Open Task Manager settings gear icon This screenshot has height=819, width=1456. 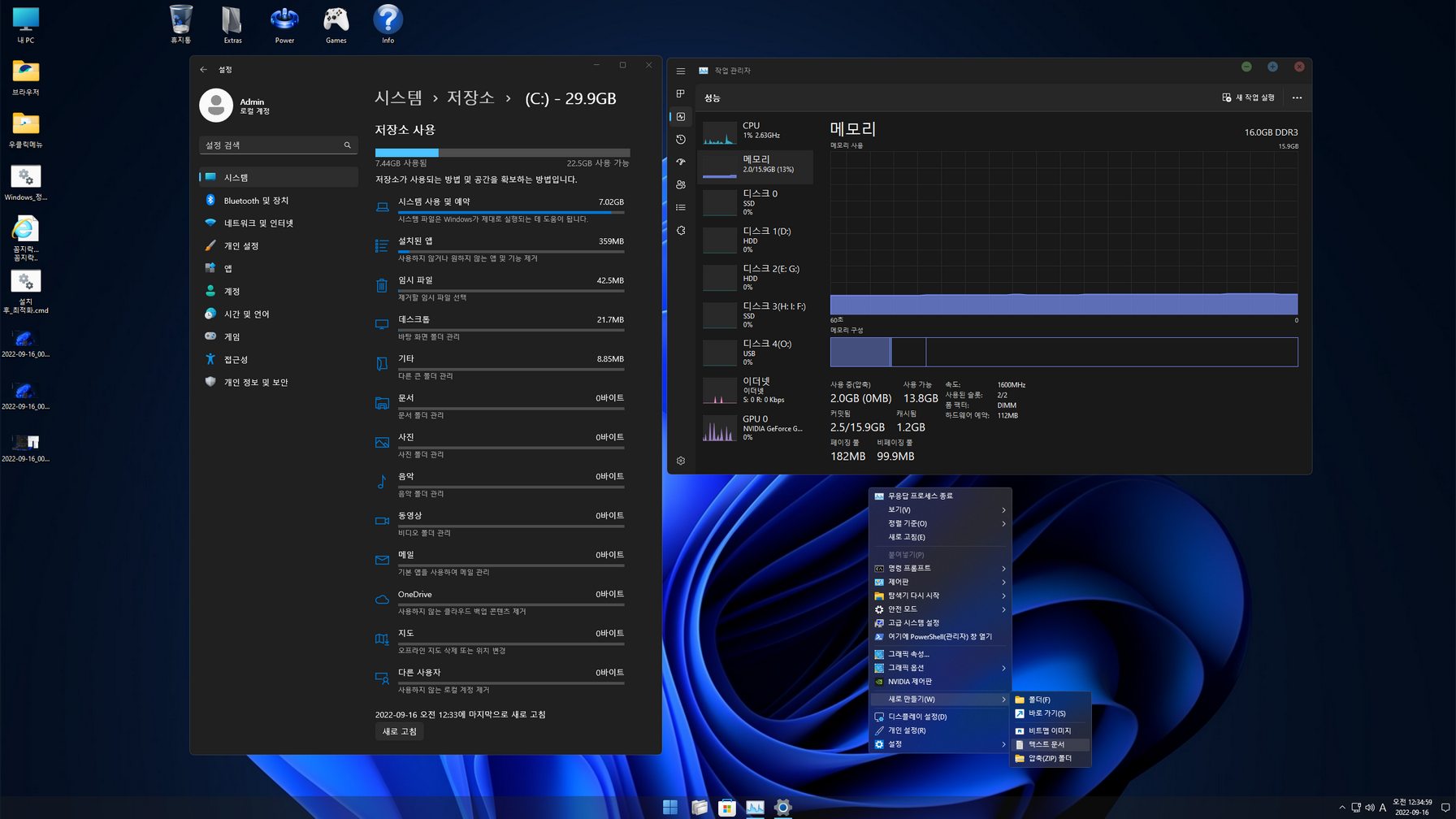tap(681, 461)
